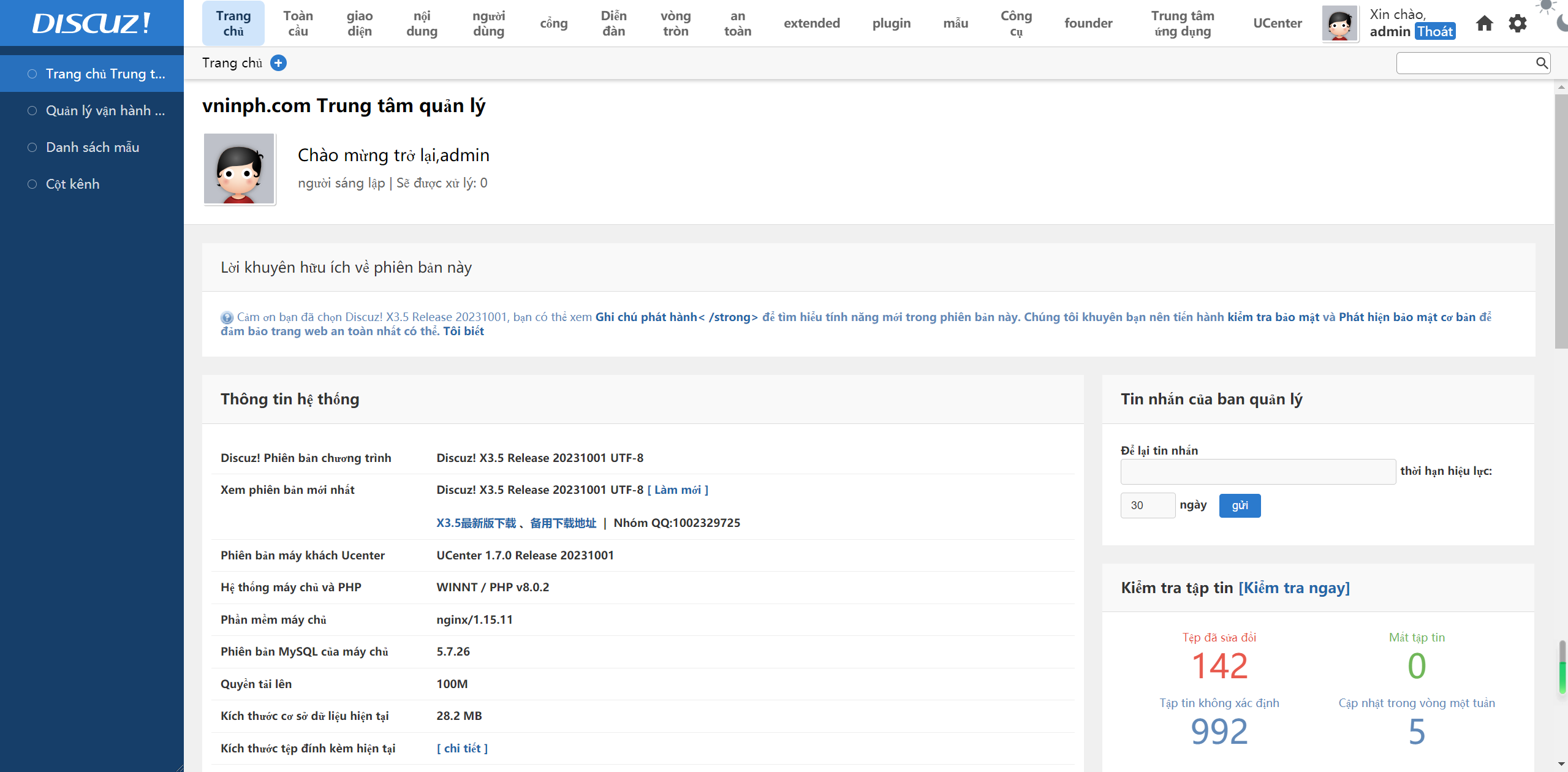
Task: Open Phát hiện bảo mật cơ bản link
Action: (1407, 317)
